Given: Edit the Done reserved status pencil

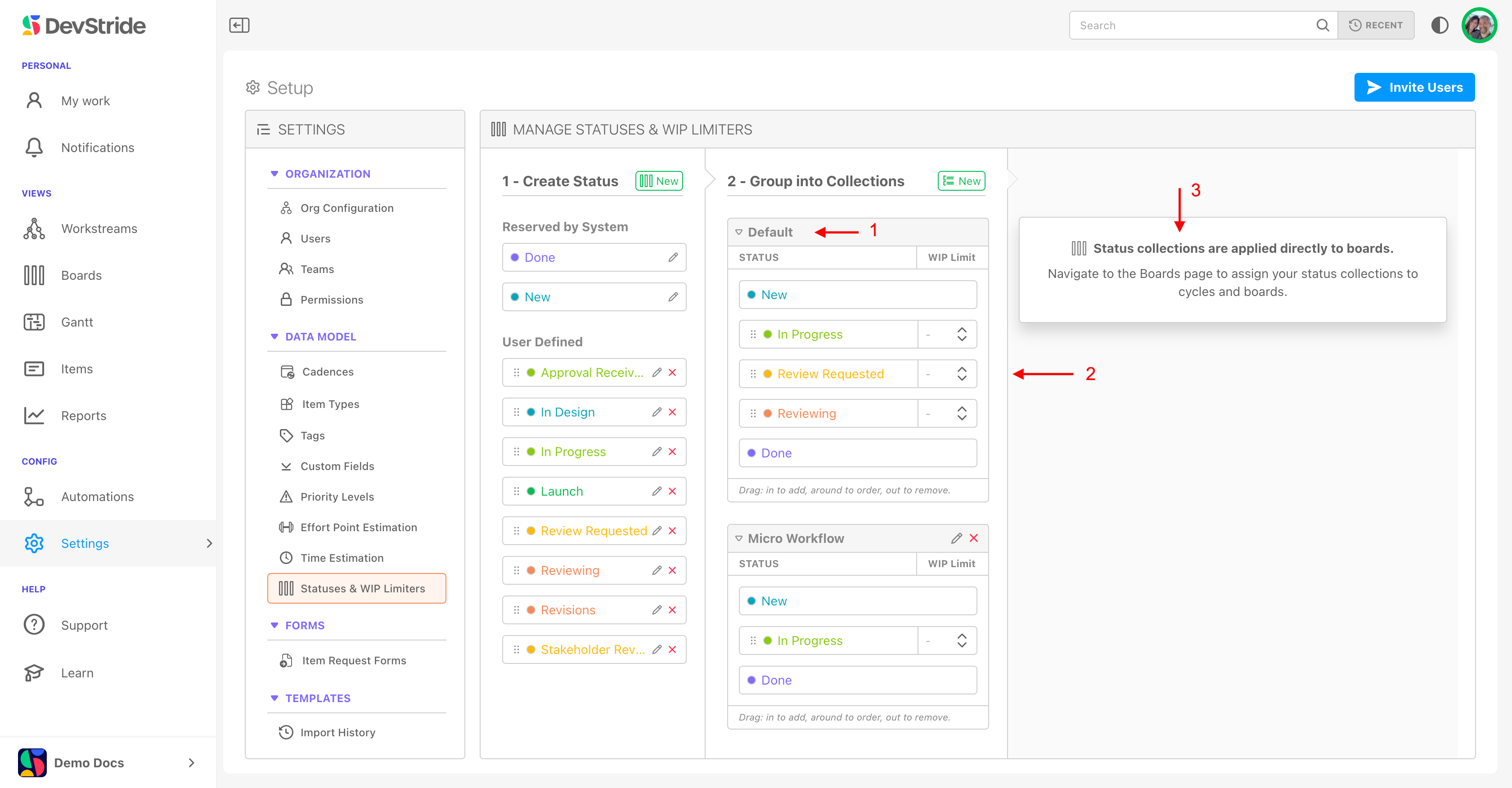Looking at the screenshot, I should [x=673, y=257].
